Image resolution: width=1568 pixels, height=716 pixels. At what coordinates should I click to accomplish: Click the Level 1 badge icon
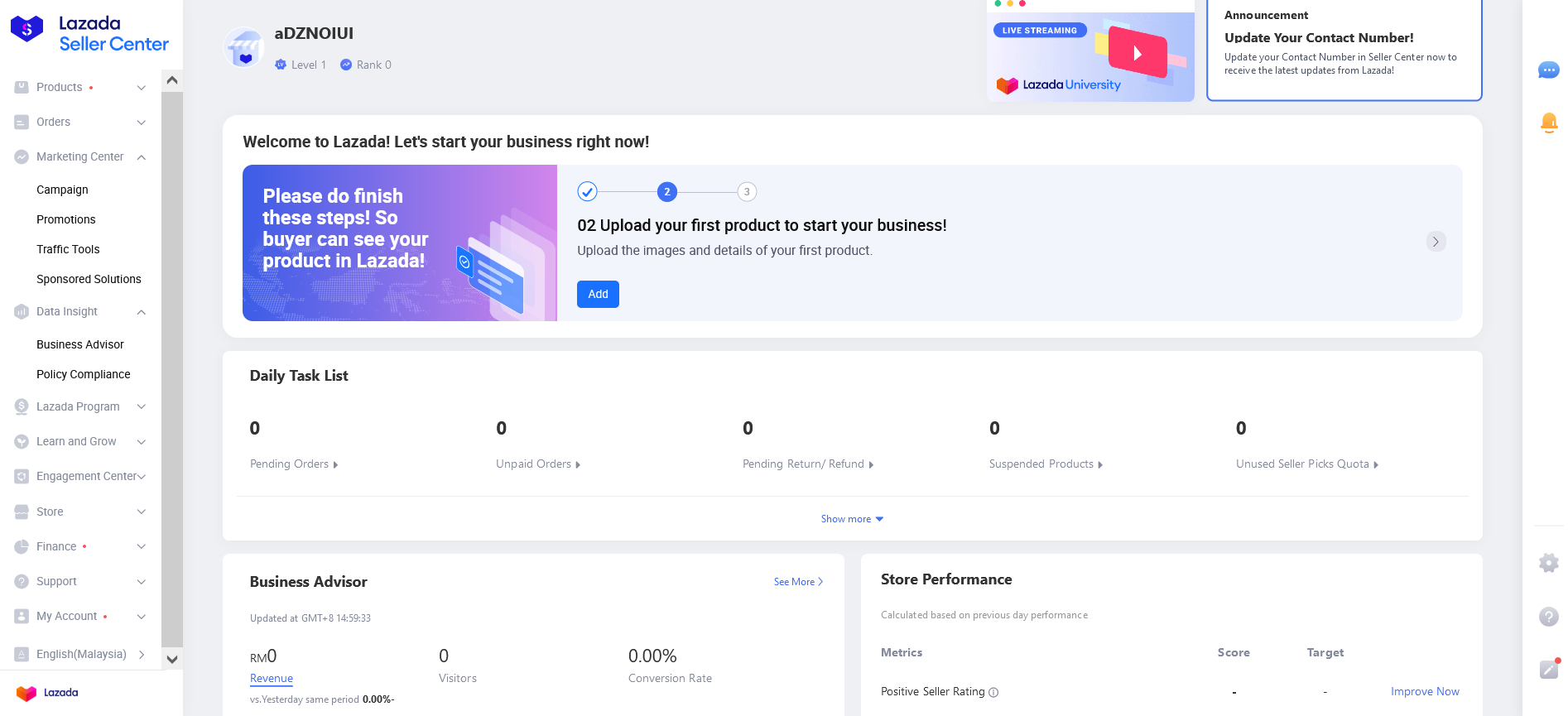[281, 65]
